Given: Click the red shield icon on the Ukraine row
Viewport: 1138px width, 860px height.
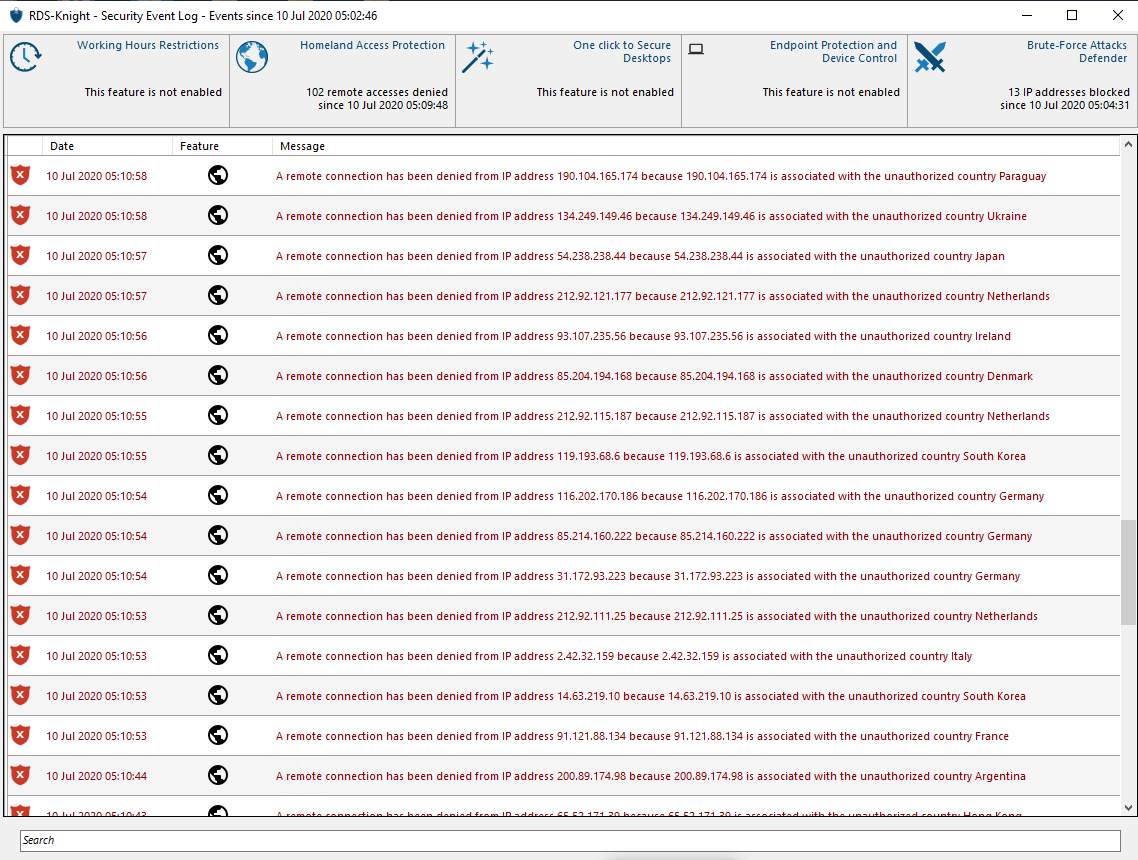Looking at the screenshot, I should pos(20,215).
